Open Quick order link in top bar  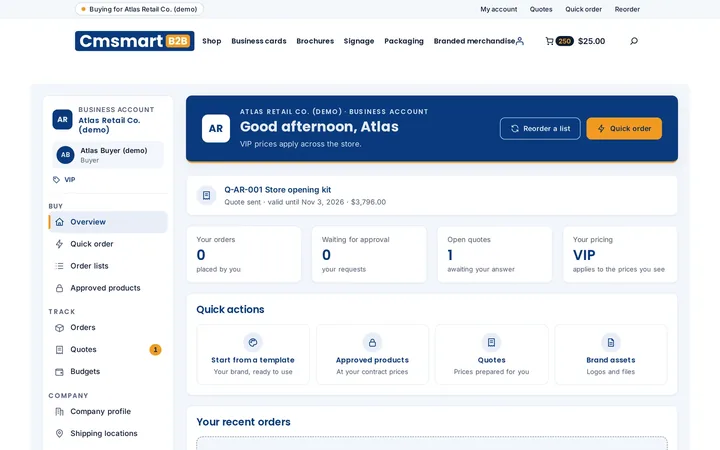[583, 9]
